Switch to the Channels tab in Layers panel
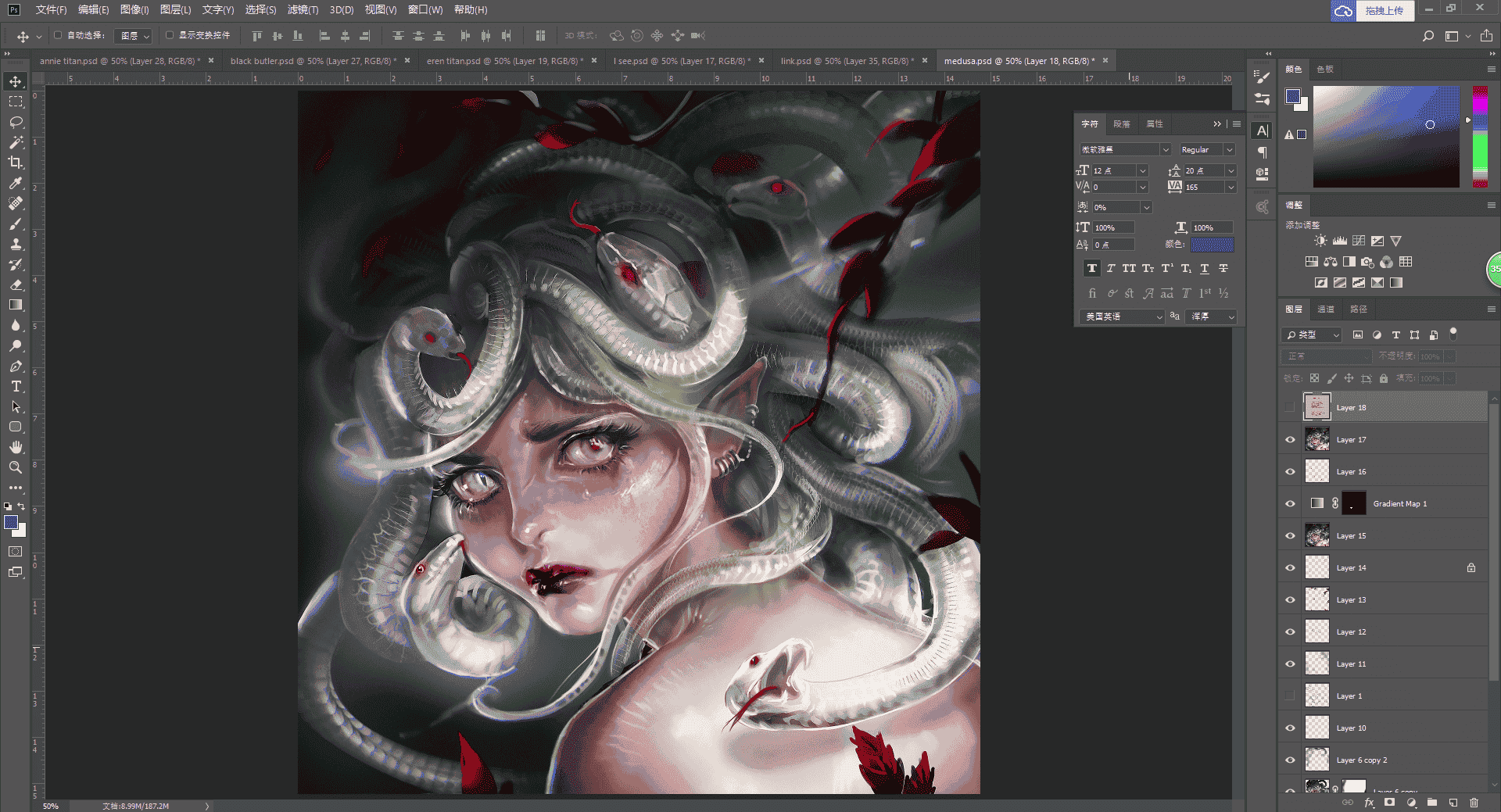1501x812 pixels. [1326, 309]
